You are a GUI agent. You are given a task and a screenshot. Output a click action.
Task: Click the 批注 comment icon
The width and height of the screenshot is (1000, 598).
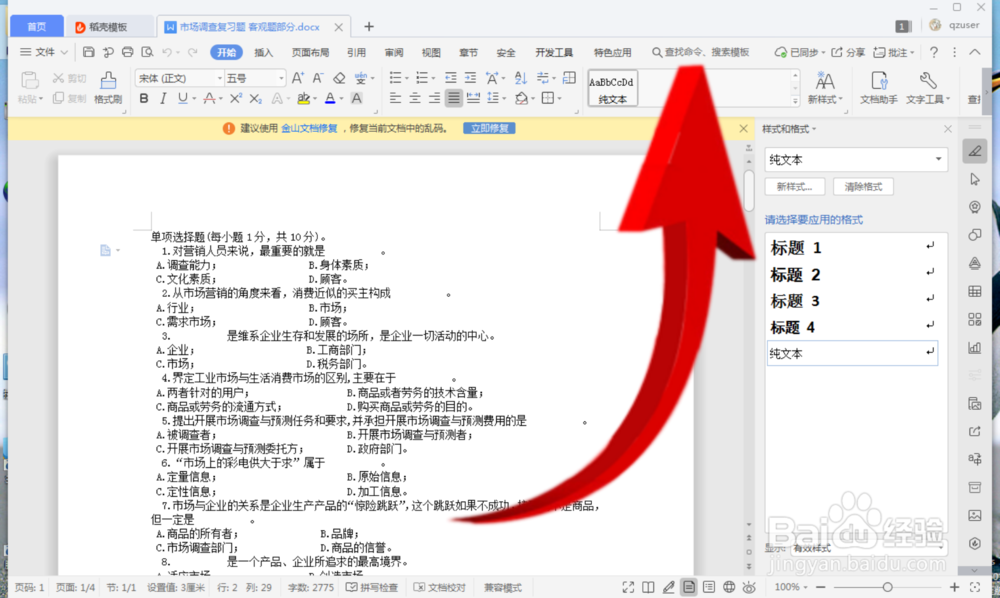[x=896, y=52]
